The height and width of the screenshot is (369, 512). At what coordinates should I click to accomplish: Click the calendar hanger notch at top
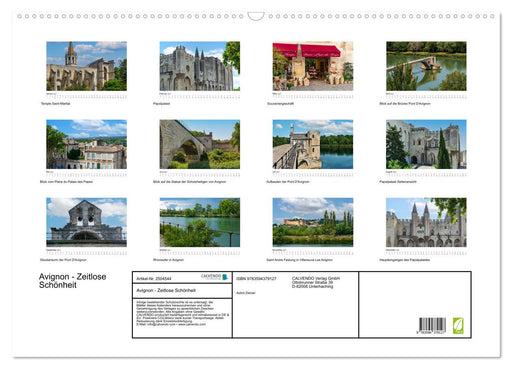pos(256,16)
